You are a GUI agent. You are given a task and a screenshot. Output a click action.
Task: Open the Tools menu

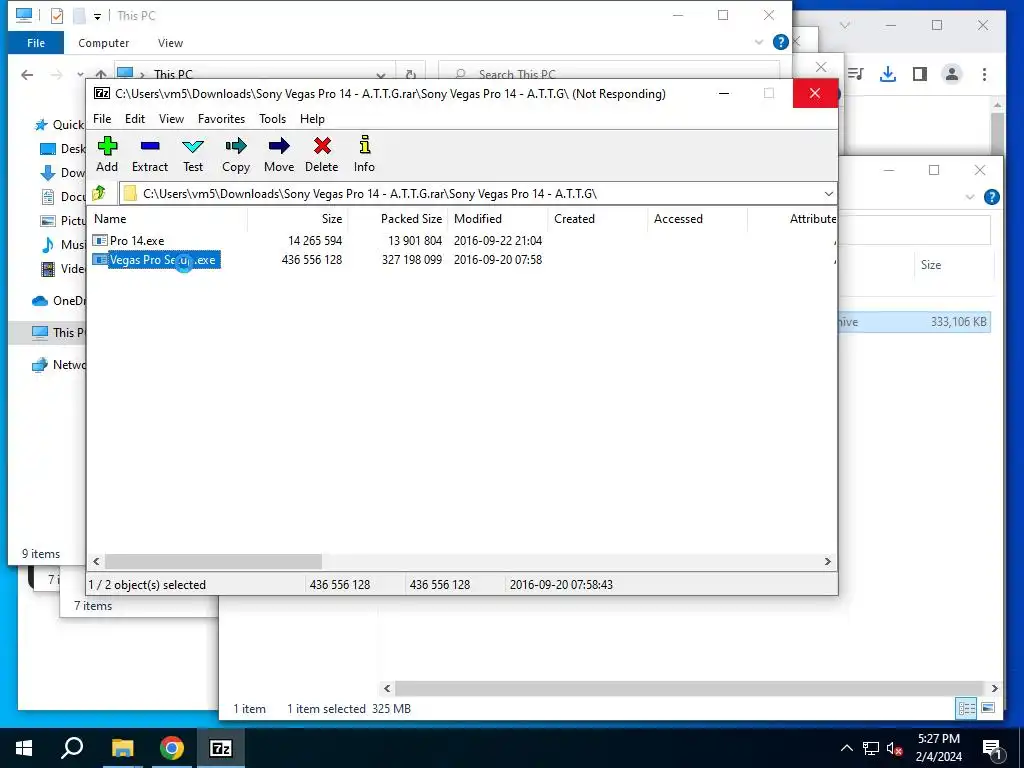tap(272, 119)
